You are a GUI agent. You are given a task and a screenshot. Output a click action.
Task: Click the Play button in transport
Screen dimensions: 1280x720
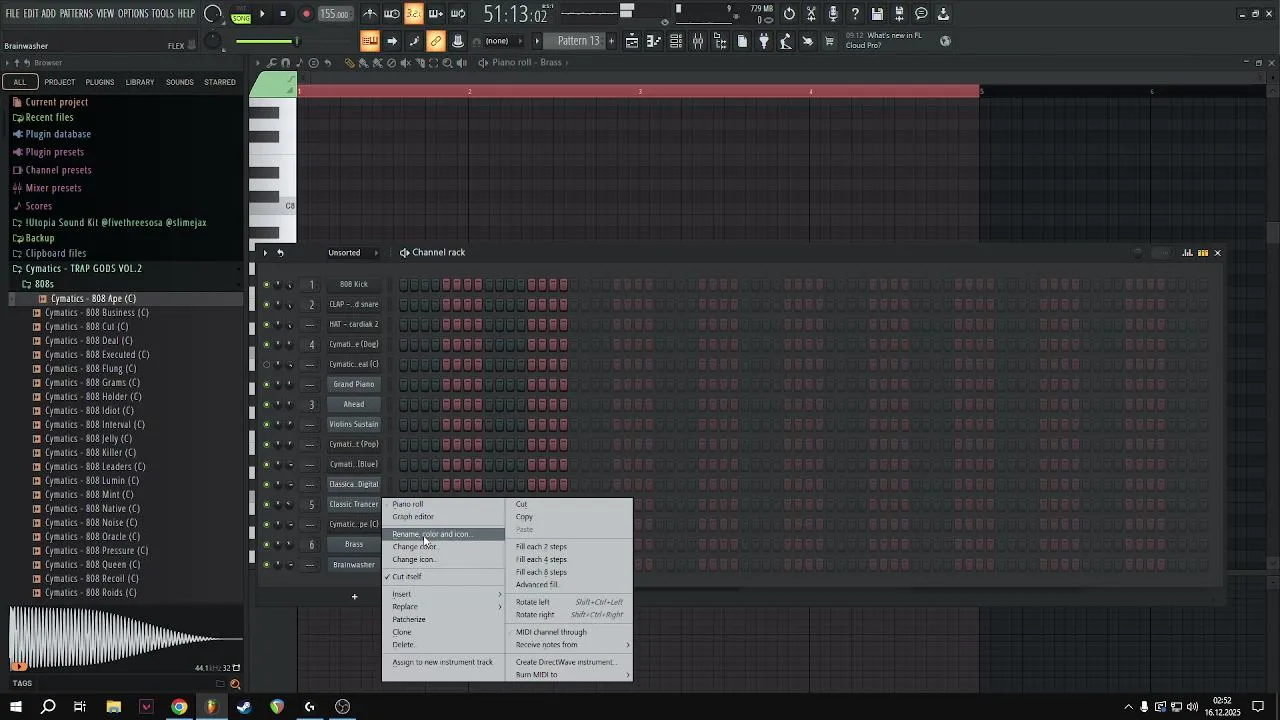262,14
